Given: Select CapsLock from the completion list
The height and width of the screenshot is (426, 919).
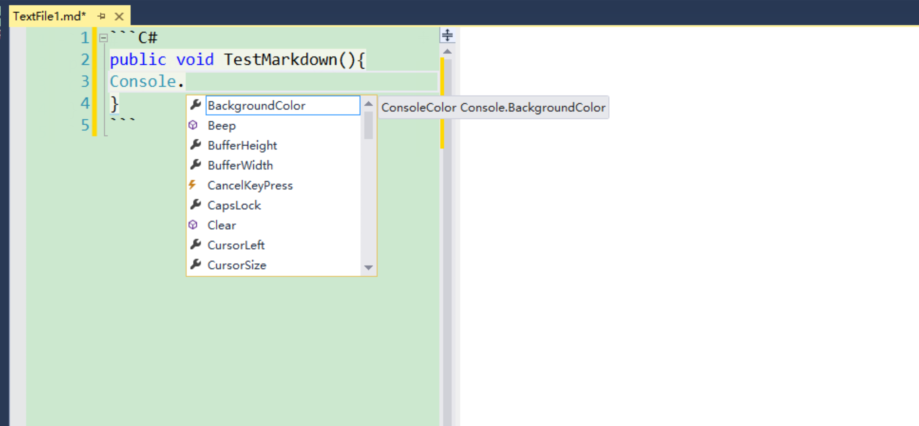Looking at the screenshot, I should (273, 205).
